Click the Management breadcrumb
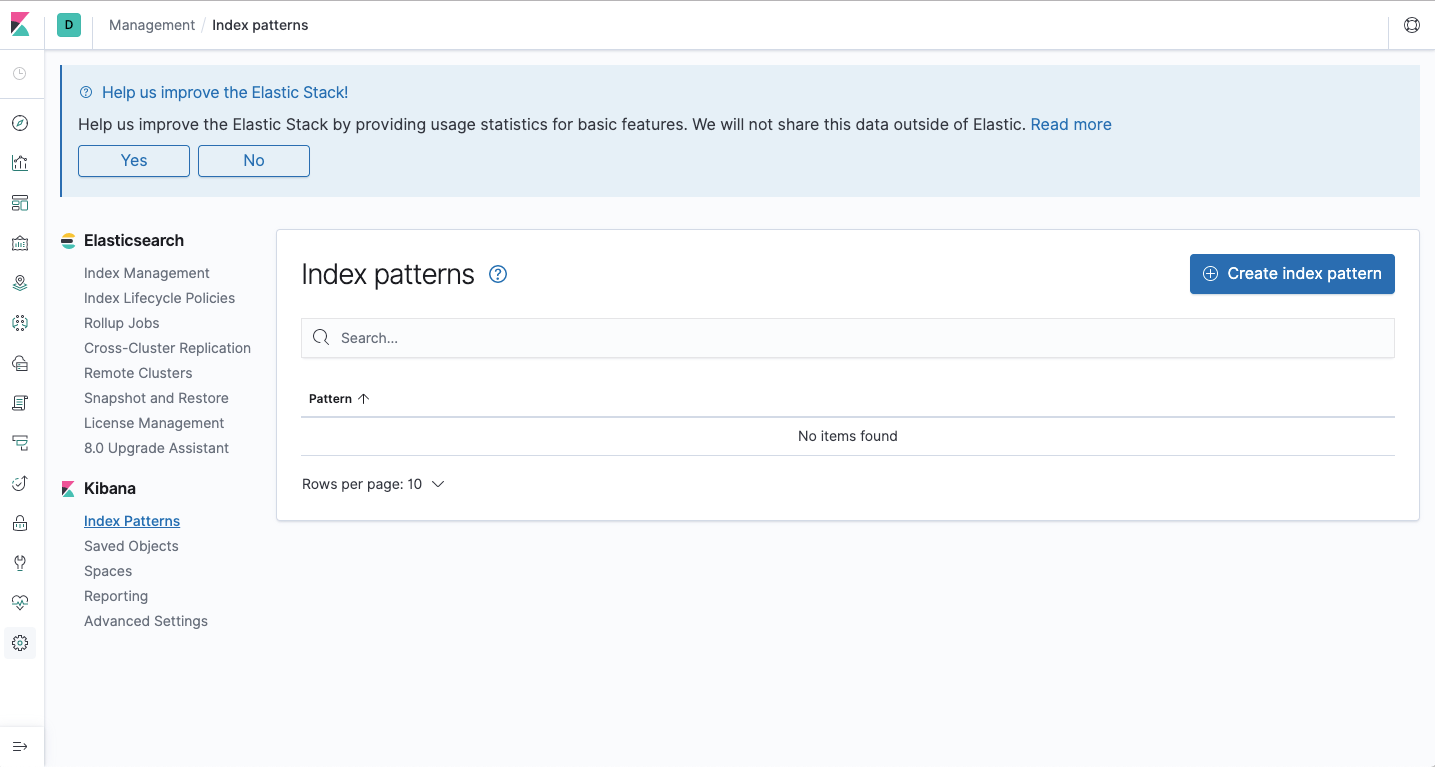1435x767 pixels. tap(152, 25)
